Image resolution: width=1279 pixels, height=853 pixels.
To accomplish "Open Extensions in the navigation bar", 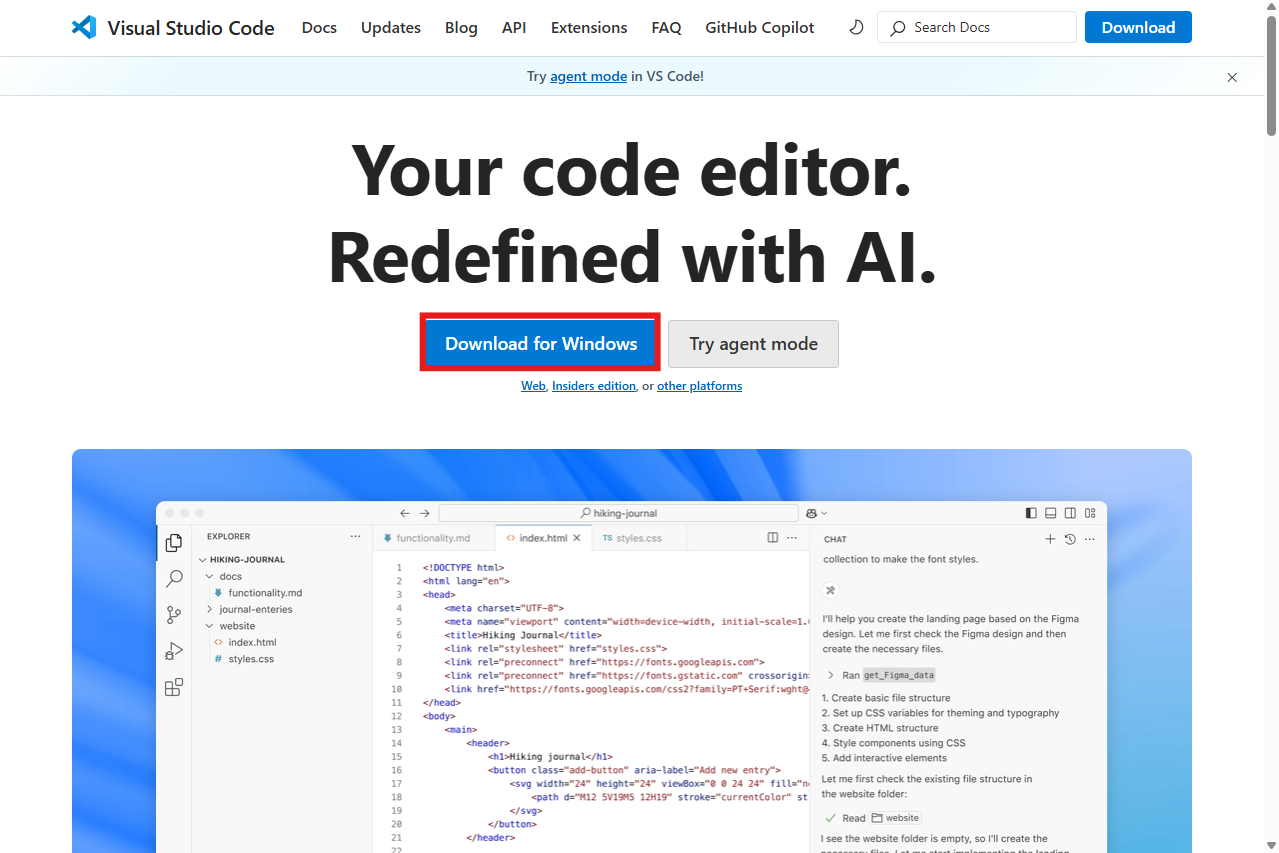I will (589, 28).
